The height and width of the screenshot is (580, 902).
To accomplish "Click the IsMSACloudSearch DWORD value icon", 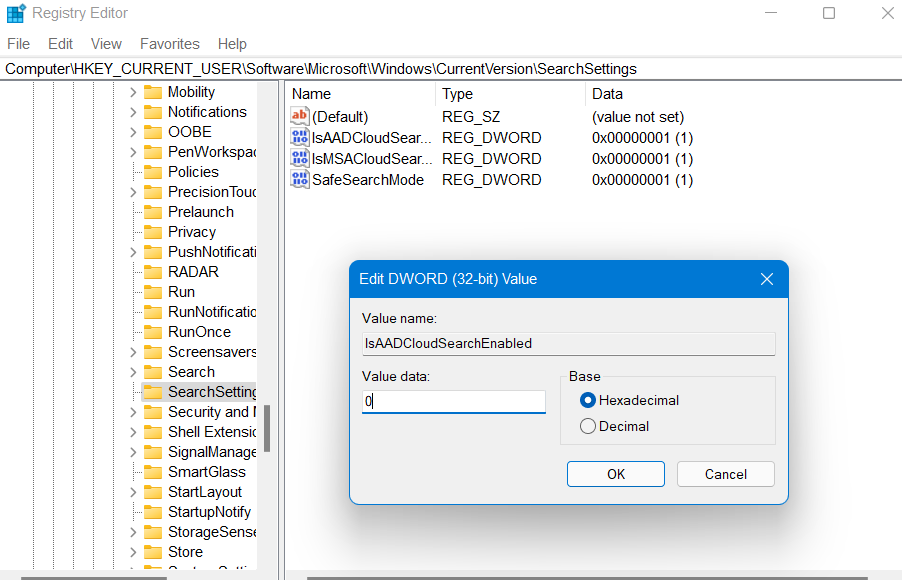I will [x=300, y=159].
